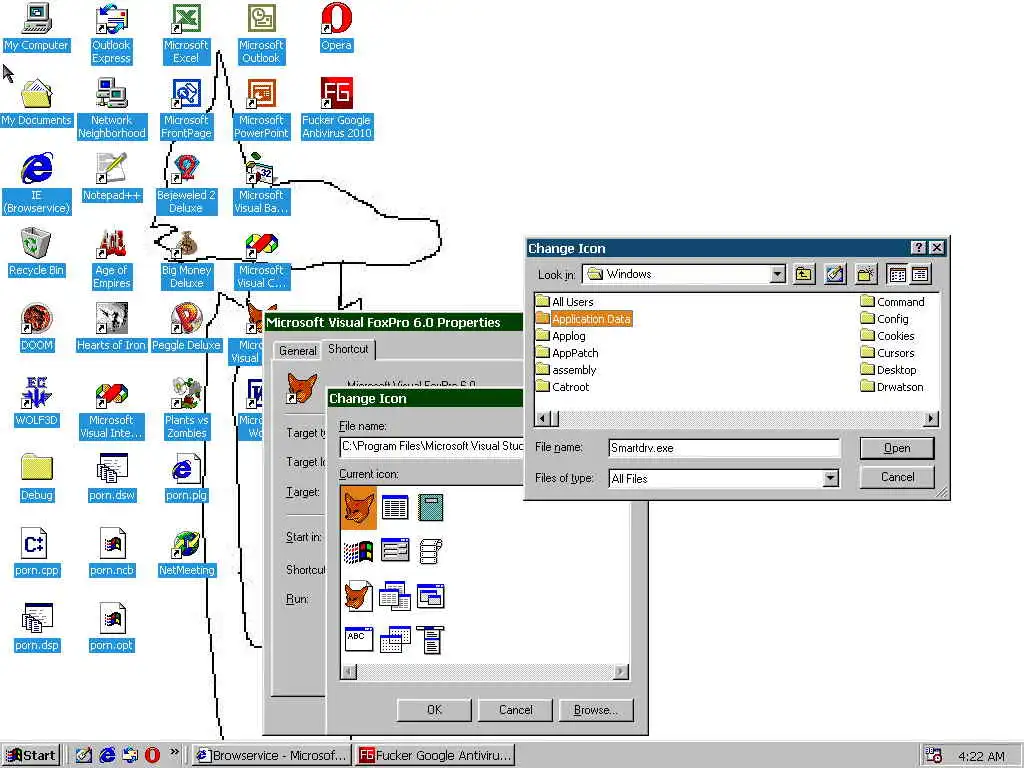Select the Cursors folder
The image size is (1024, 768).
[x=888, y=353]
